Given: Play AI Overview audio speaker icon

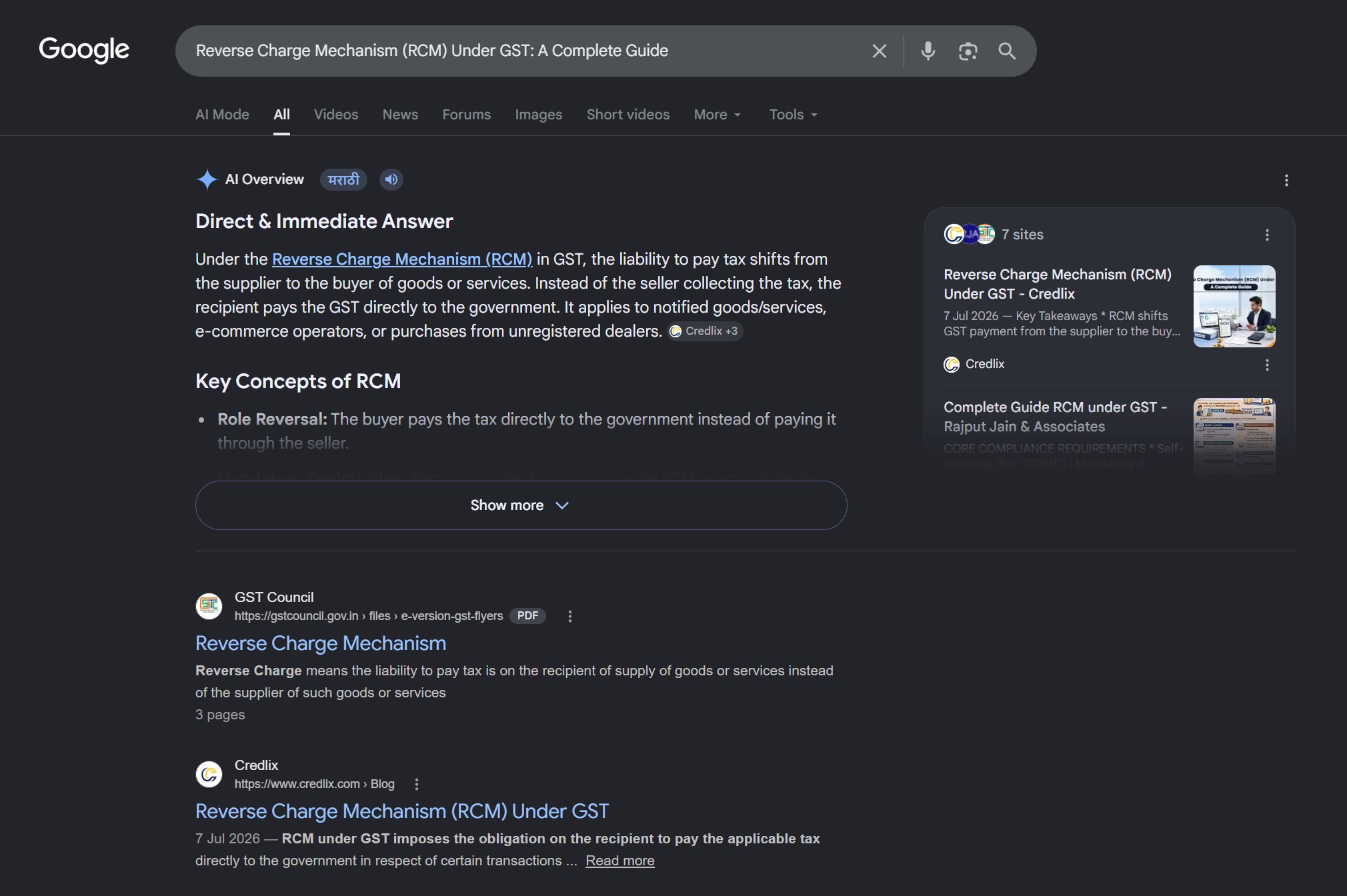Looking at the screenshot, I should tap(391, 179).
